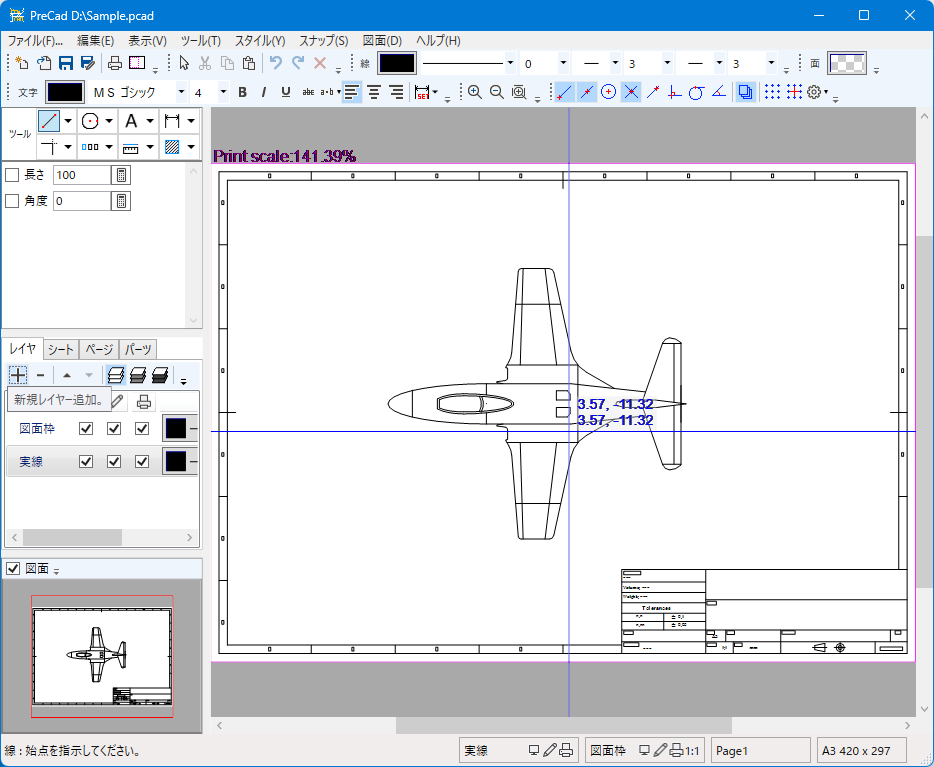The image size is (934, 767).
Task: Open the MS ゴシック font dropdown
Action: click(x=181, y=92)
